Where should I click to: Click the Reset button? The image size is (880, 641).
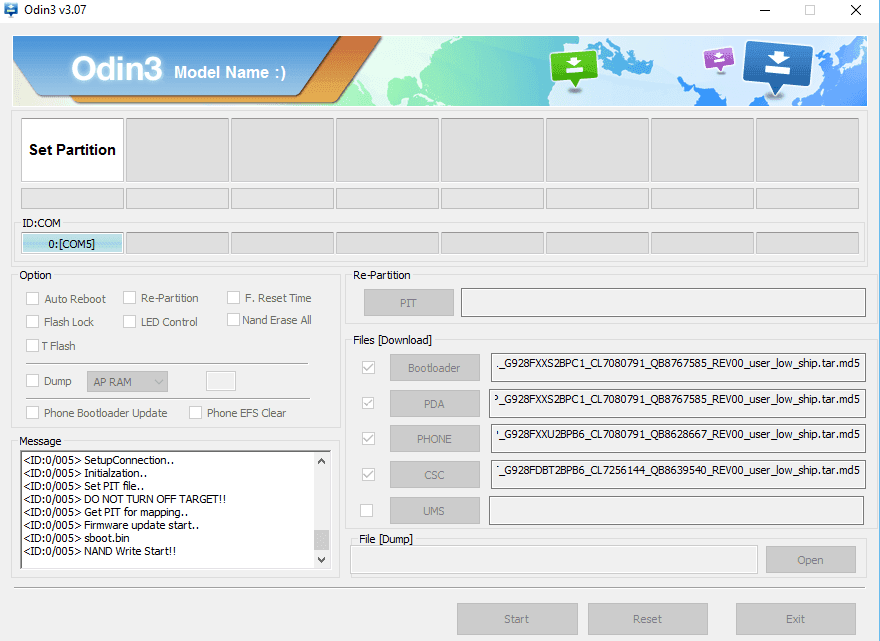tap(648, 619)
